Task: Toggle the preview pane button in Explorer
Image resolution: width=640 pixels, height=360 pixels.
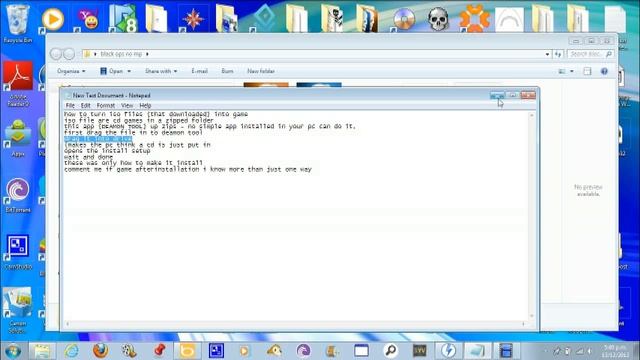Action: 587,71
